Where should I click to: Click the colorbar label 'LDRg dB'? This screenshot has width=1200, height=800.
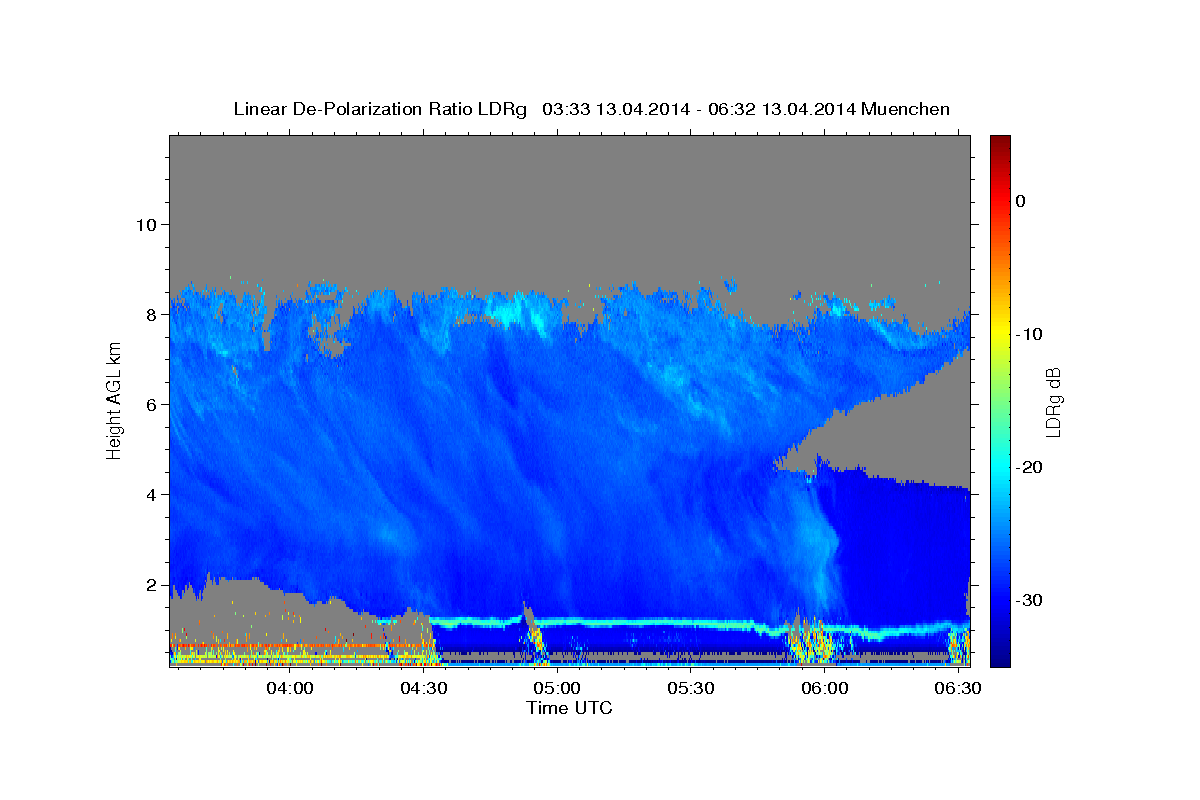click(1053, 401)
